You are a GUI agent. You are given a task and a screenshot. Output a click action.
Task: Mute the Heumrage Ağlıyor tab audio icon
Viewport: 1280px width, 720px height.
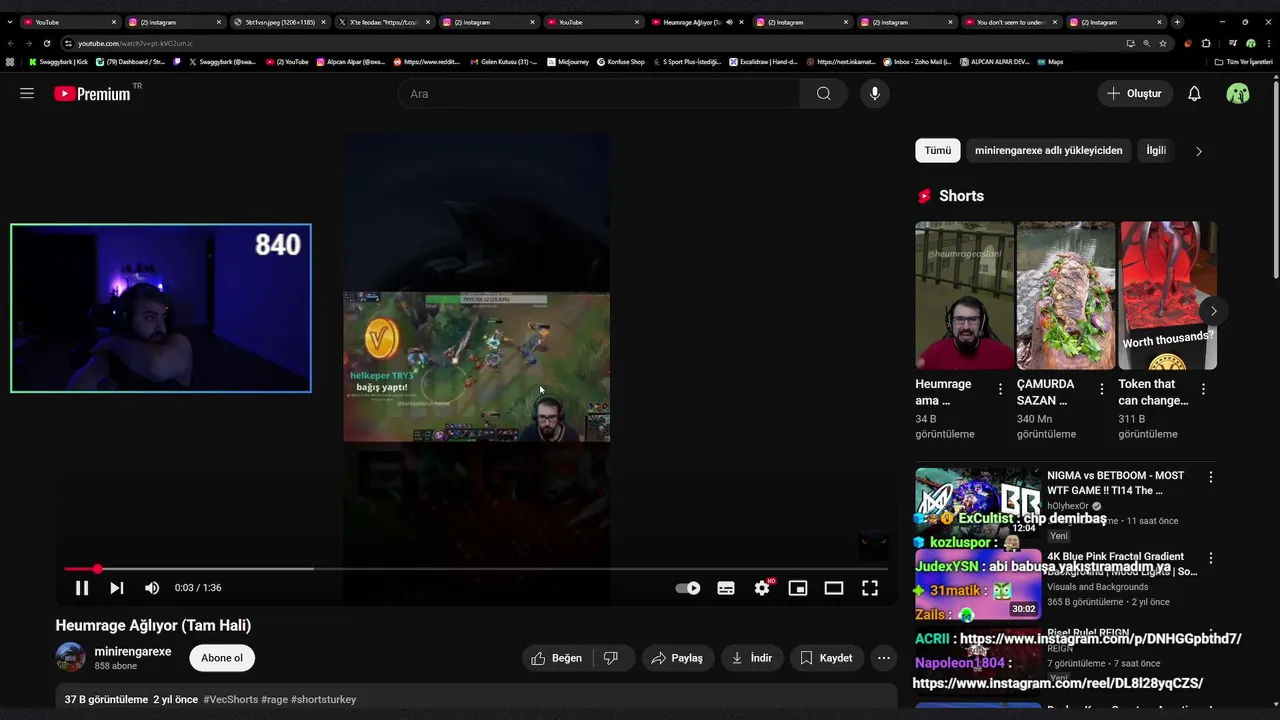(x=729, y=22)
